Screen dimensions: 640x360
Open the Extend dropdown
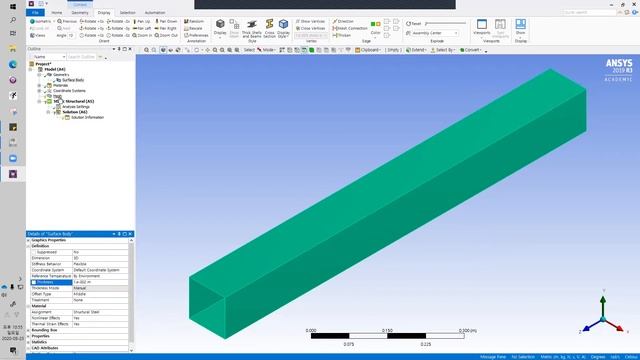pyautogui.click(x=416, y=50)
